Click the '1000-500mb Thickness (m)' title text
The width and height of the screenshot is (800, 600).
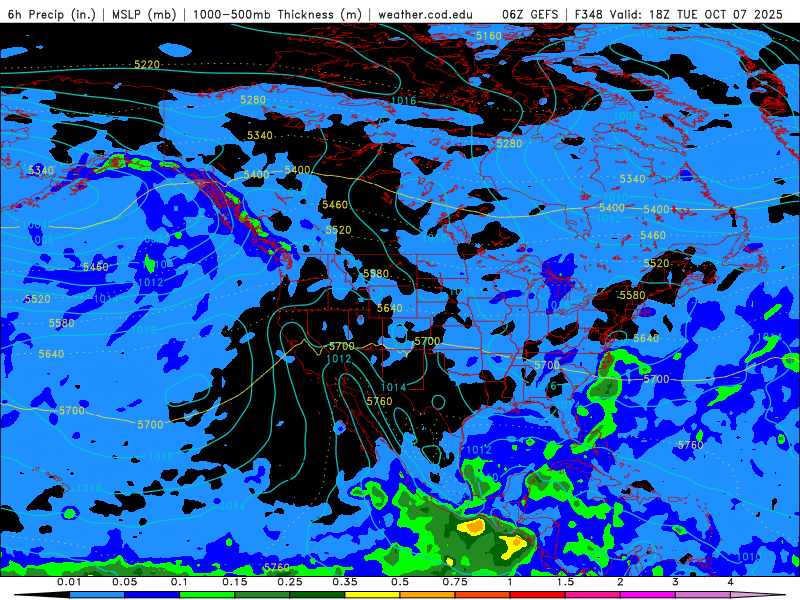tap(277, 14)
